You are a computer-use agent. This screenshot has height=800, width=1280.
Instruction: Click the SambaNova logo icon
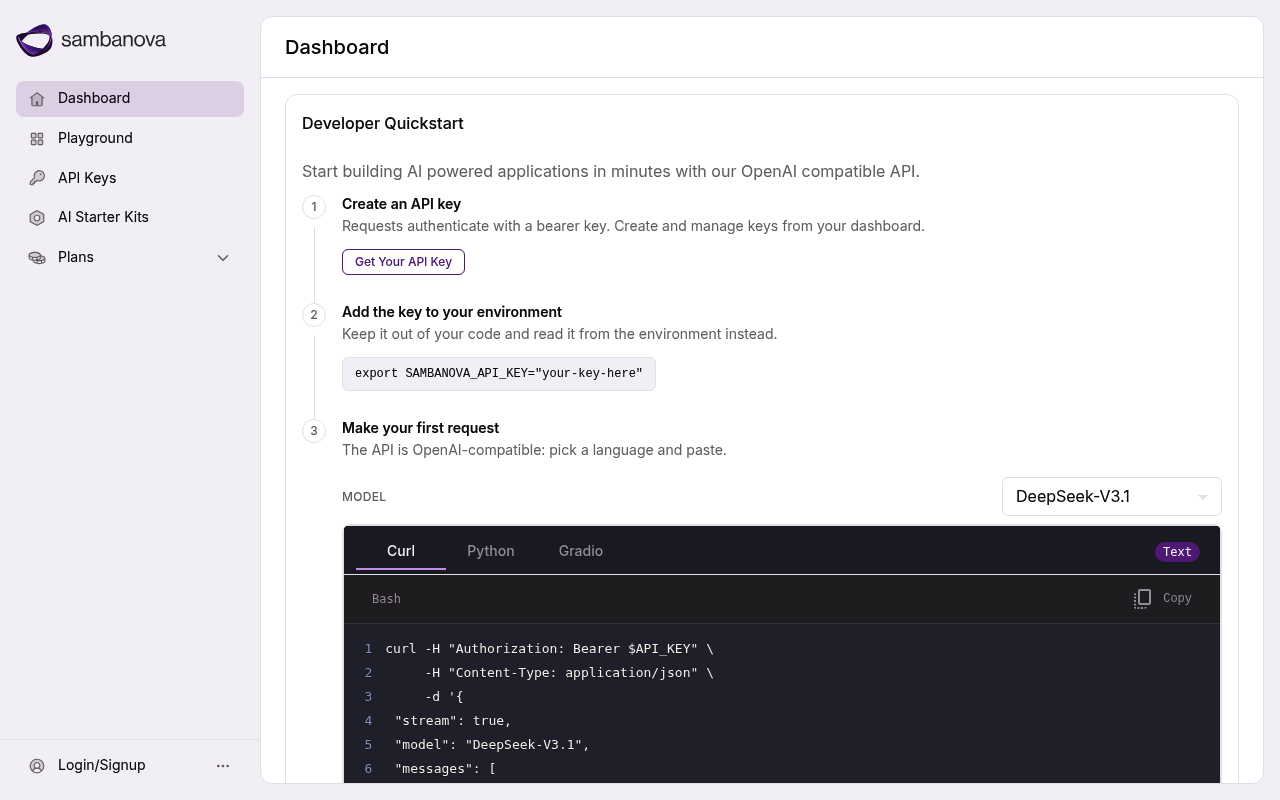pyautogui.click(x=34, y=40)
